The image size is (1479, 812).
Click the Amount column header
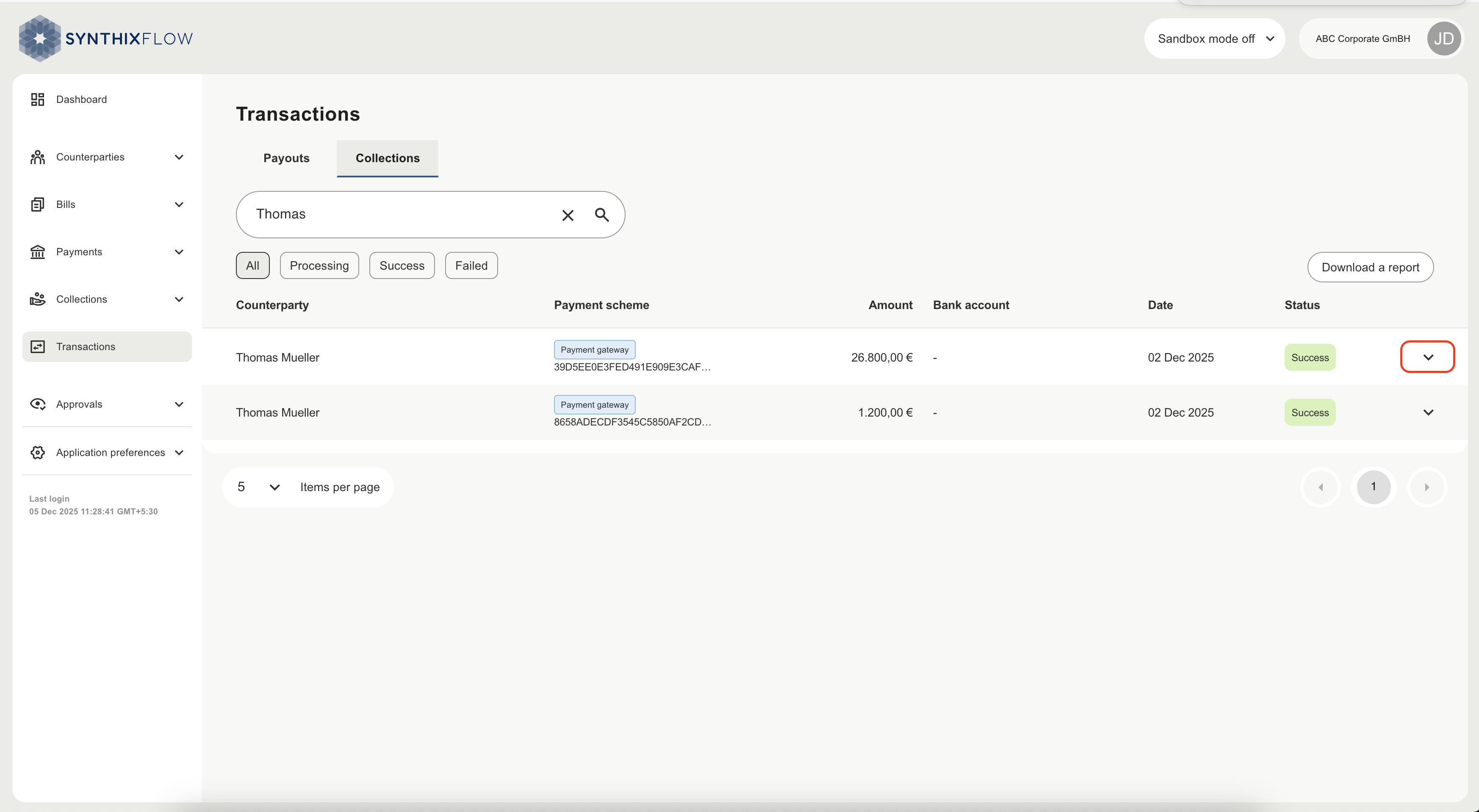click(890, 305)
